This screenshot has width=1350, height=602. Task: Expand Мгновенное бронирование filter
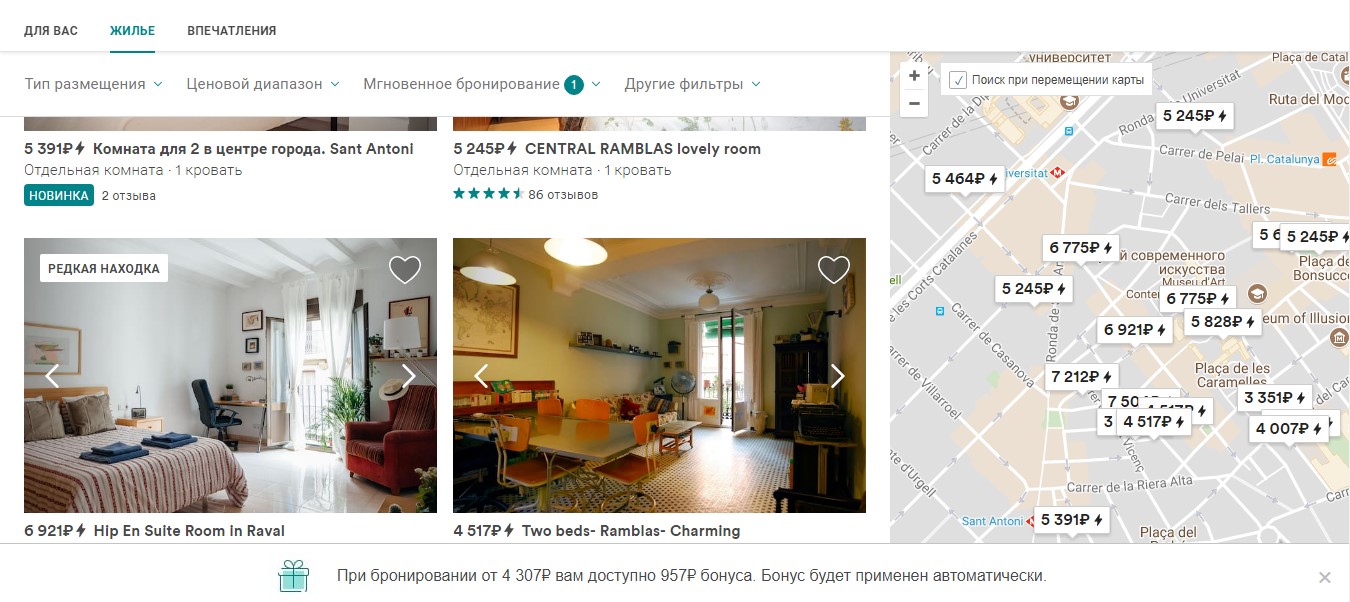482,84
